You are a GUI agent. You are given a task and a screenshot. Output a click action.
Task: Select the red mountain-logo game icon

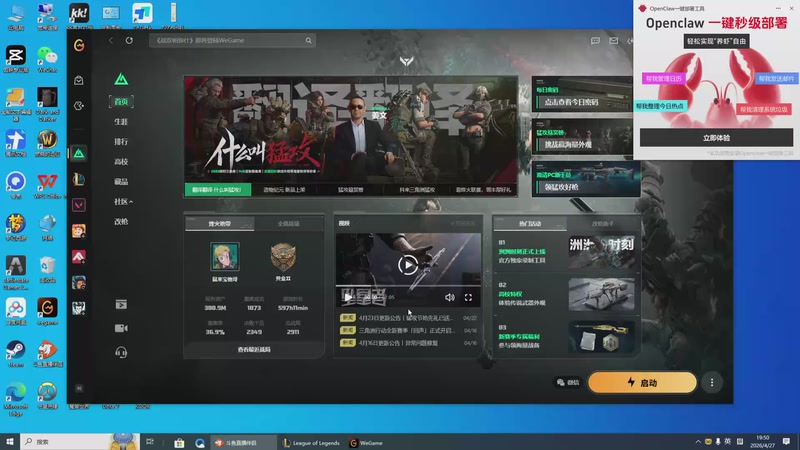(79, 257)
